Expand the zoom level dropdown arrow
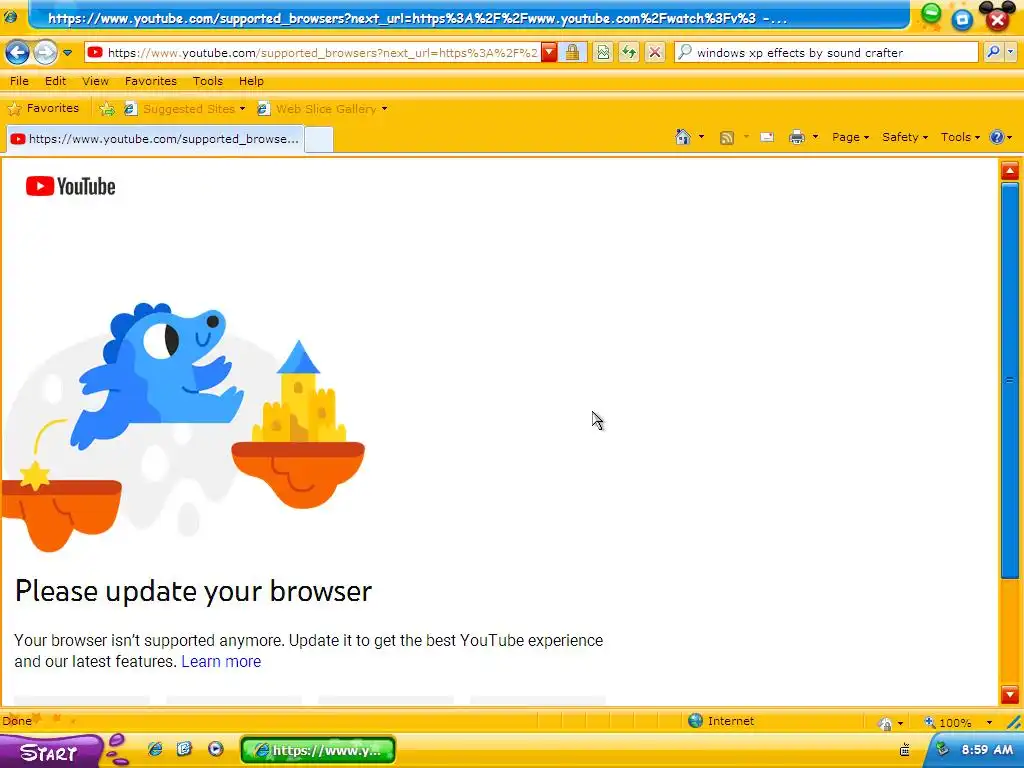 pyautogui.click(x=989, y=723)
